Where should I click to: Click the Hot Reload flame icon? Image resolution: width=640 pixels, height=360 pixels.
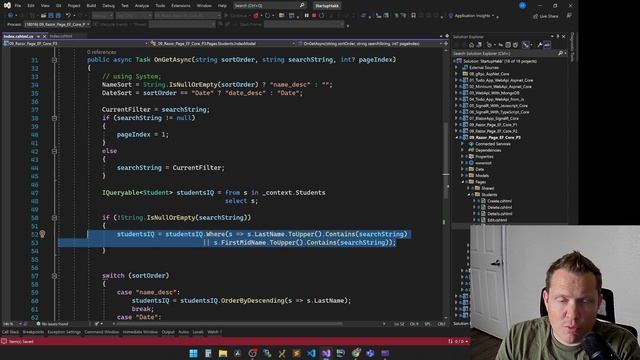256,16
